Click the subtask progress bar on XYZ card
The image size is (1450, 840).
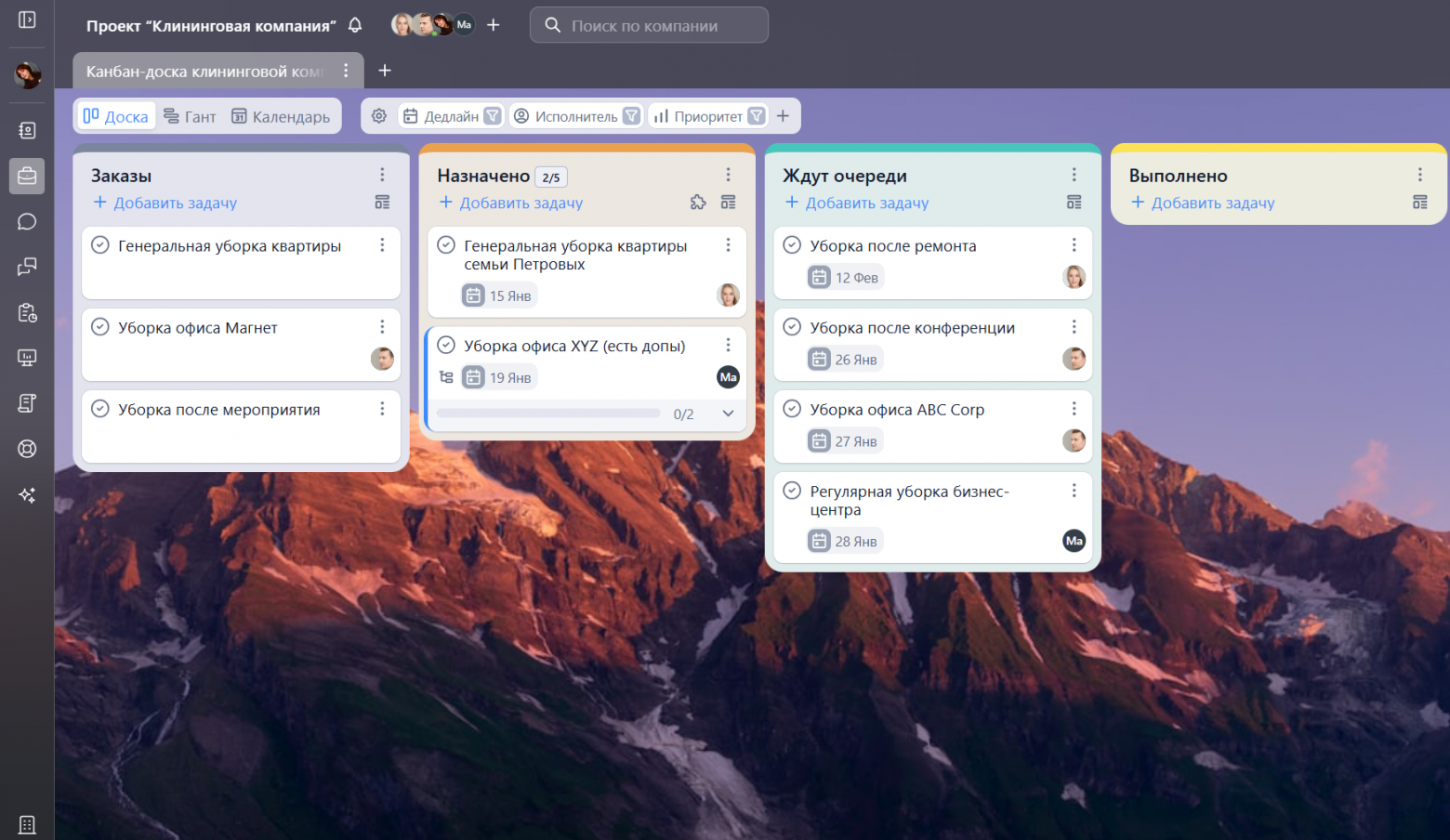(548, 413)
